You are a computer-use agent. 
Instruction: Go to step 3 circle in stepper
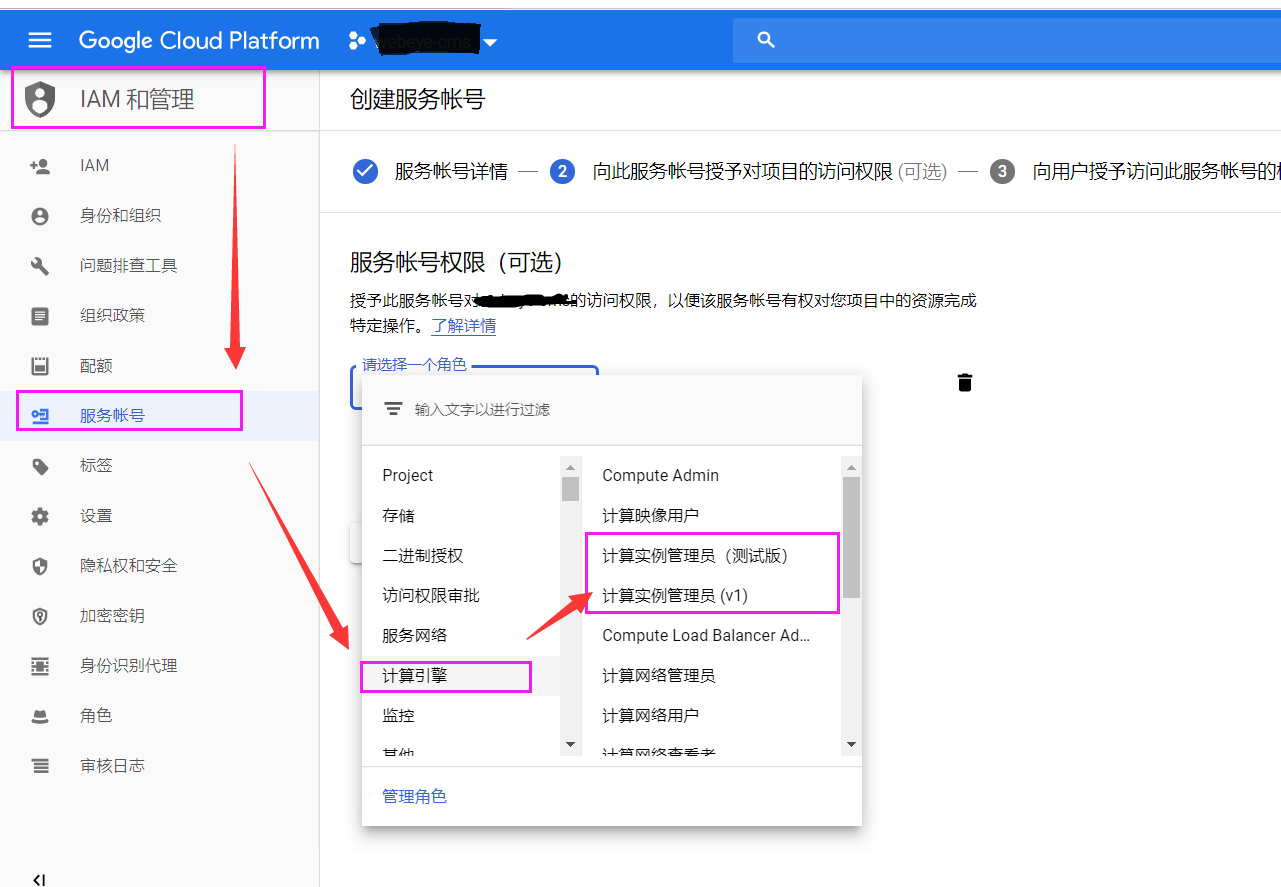click(x=1002, y=171)
